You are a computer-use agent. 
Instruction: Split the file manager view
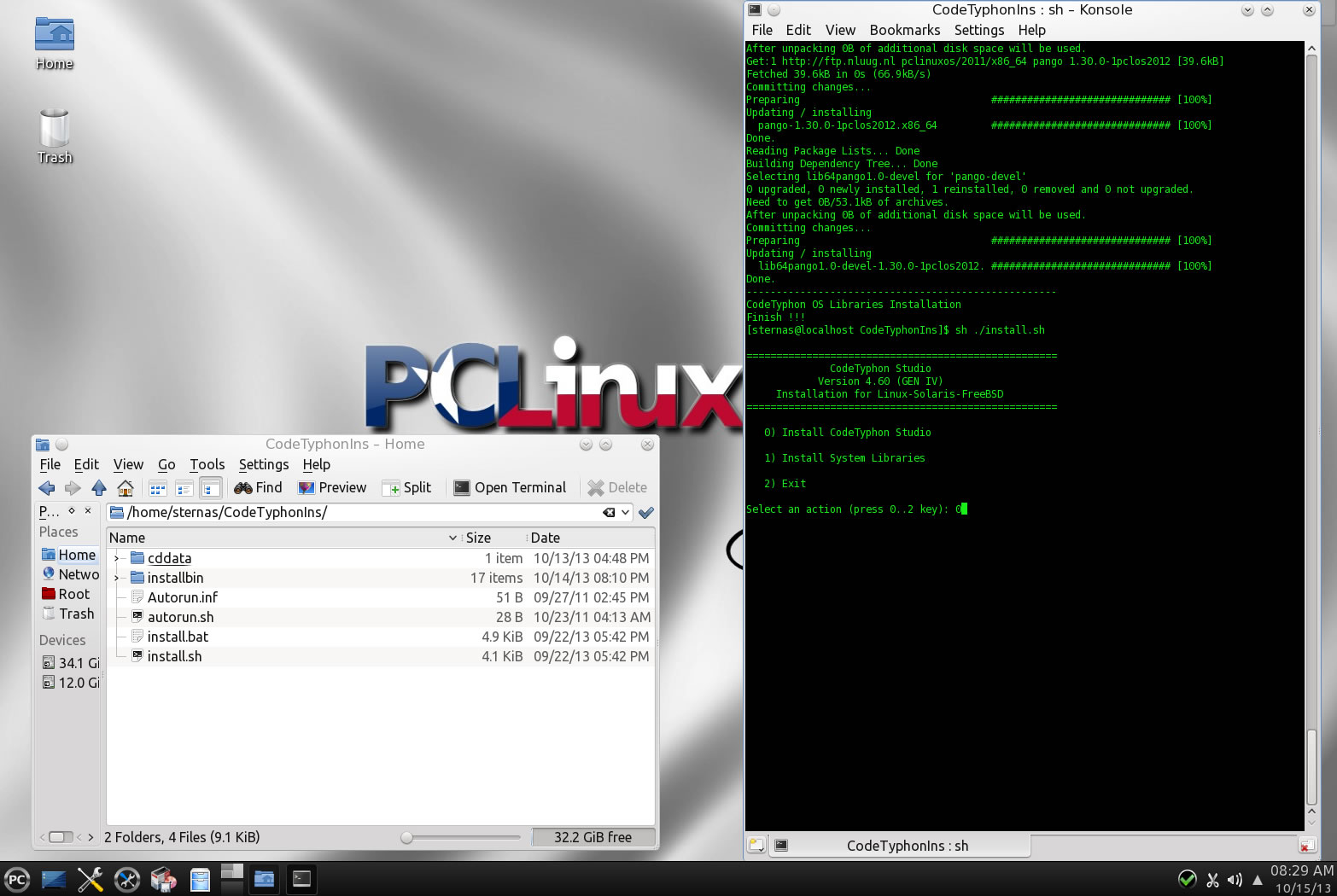407,488
